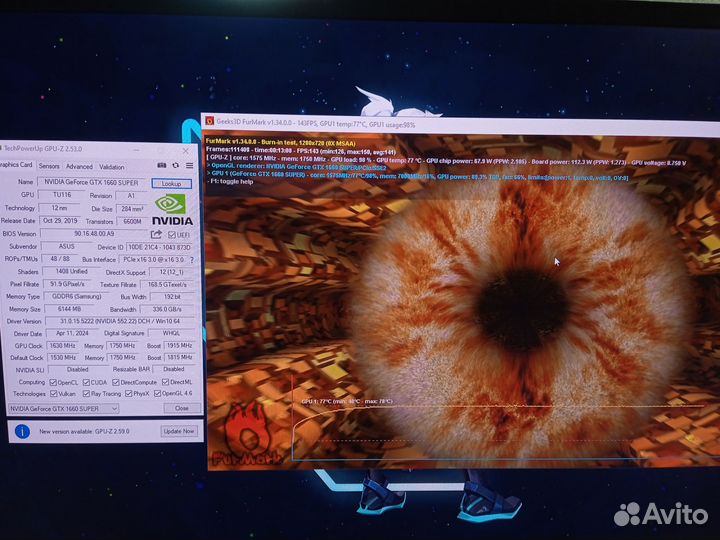
Task: Open the GPU selection dropdown at bottom
Action: 63,408
